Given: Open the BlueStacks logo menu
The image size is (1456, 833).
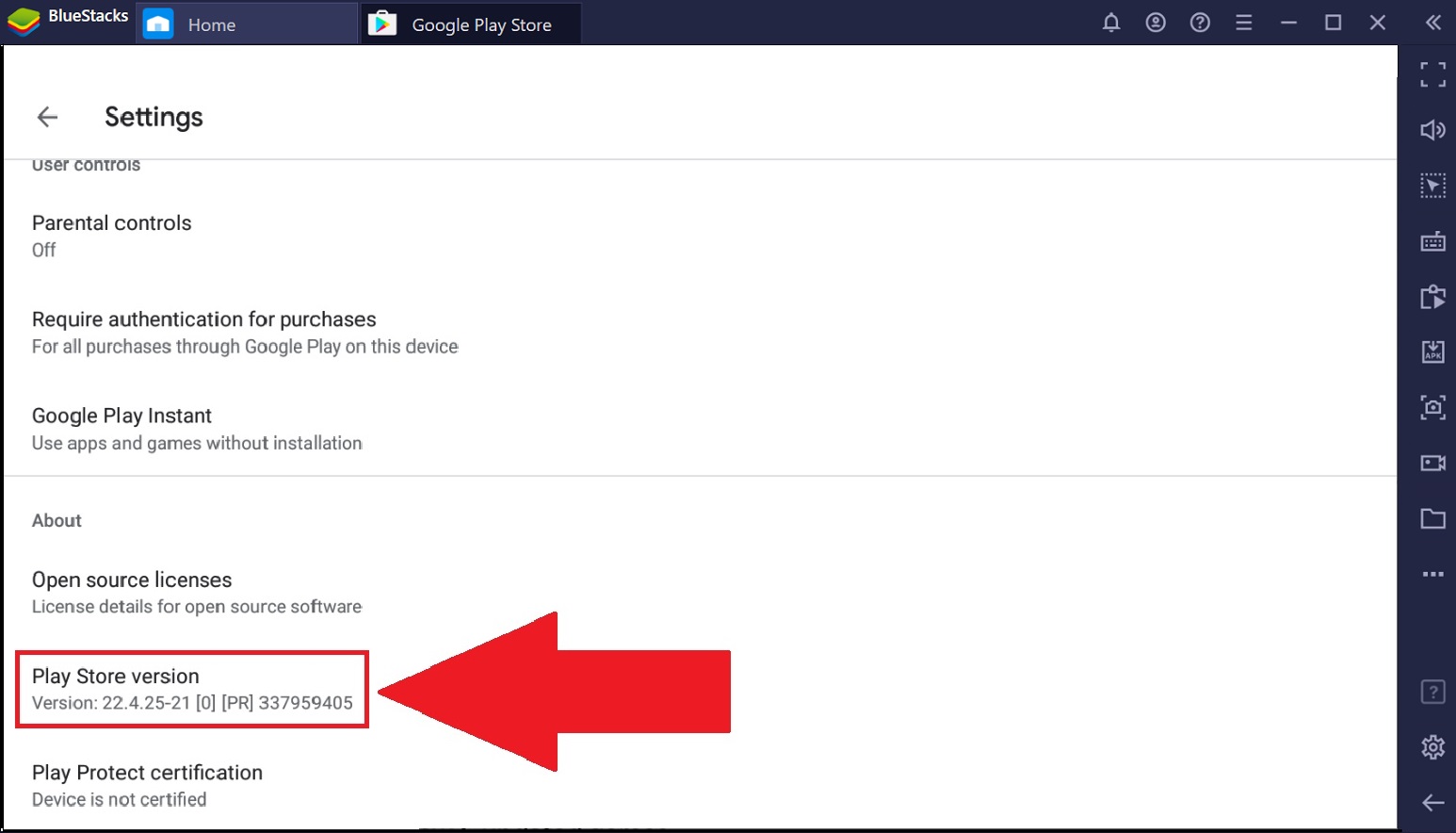Looking at the screenshot, I should point(24,20).
